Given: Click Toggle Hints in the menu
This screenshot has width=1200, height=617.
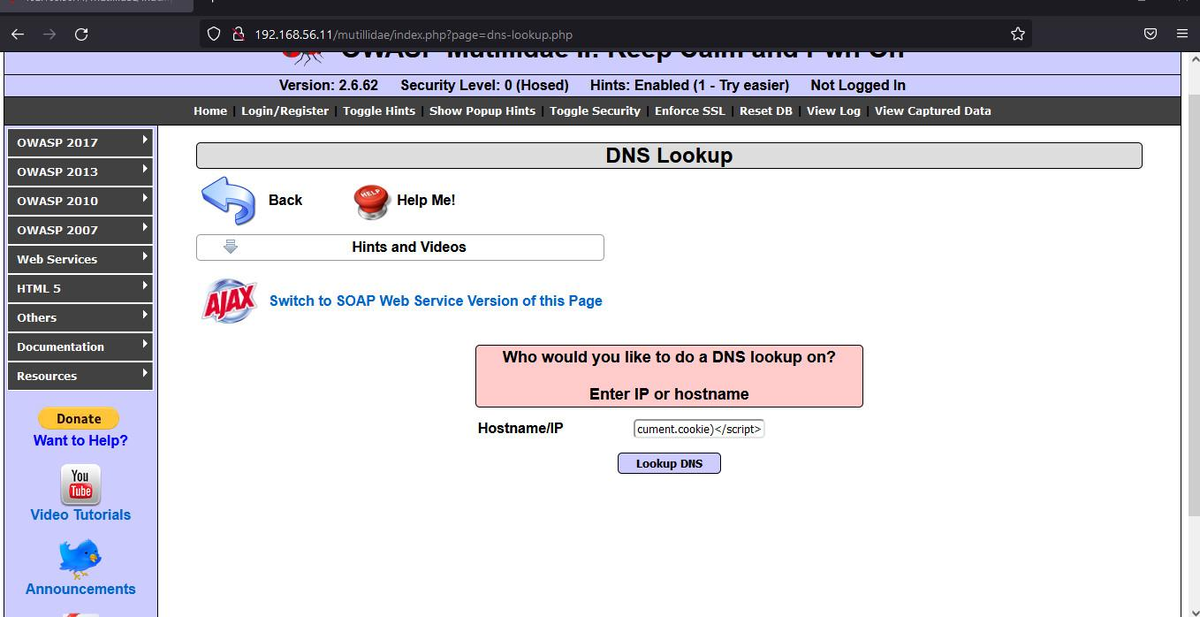Looking at the screenshot, I should click(x=379, y=111).
